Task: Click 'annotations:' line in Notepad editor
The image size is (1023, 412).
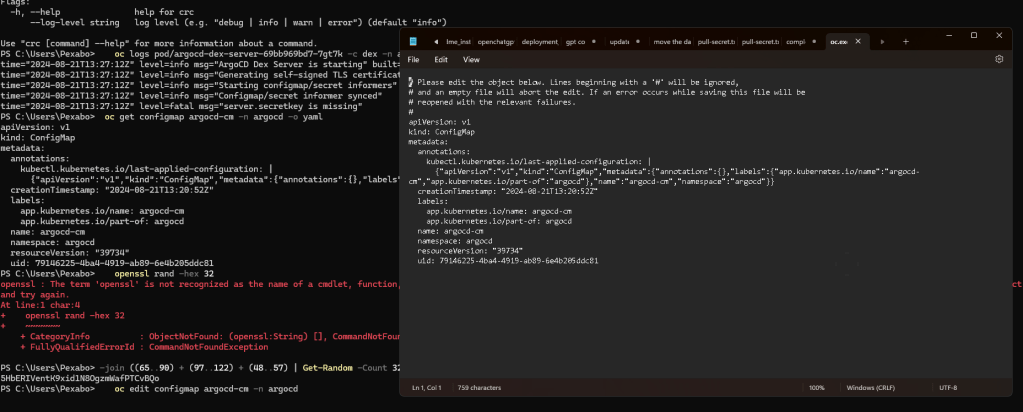Action: coord(444,151)
